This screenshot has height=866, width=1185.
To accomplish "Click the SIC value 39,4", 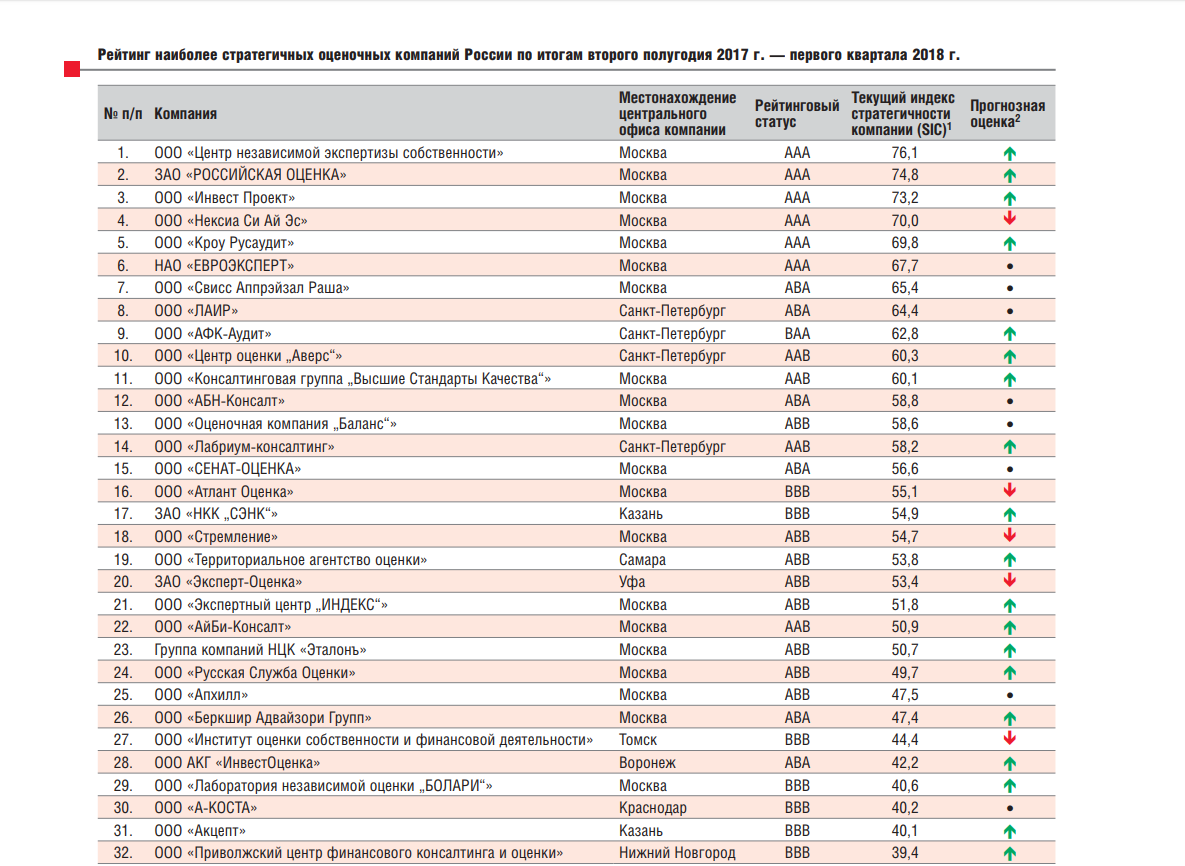I will (x=904, y=853).
